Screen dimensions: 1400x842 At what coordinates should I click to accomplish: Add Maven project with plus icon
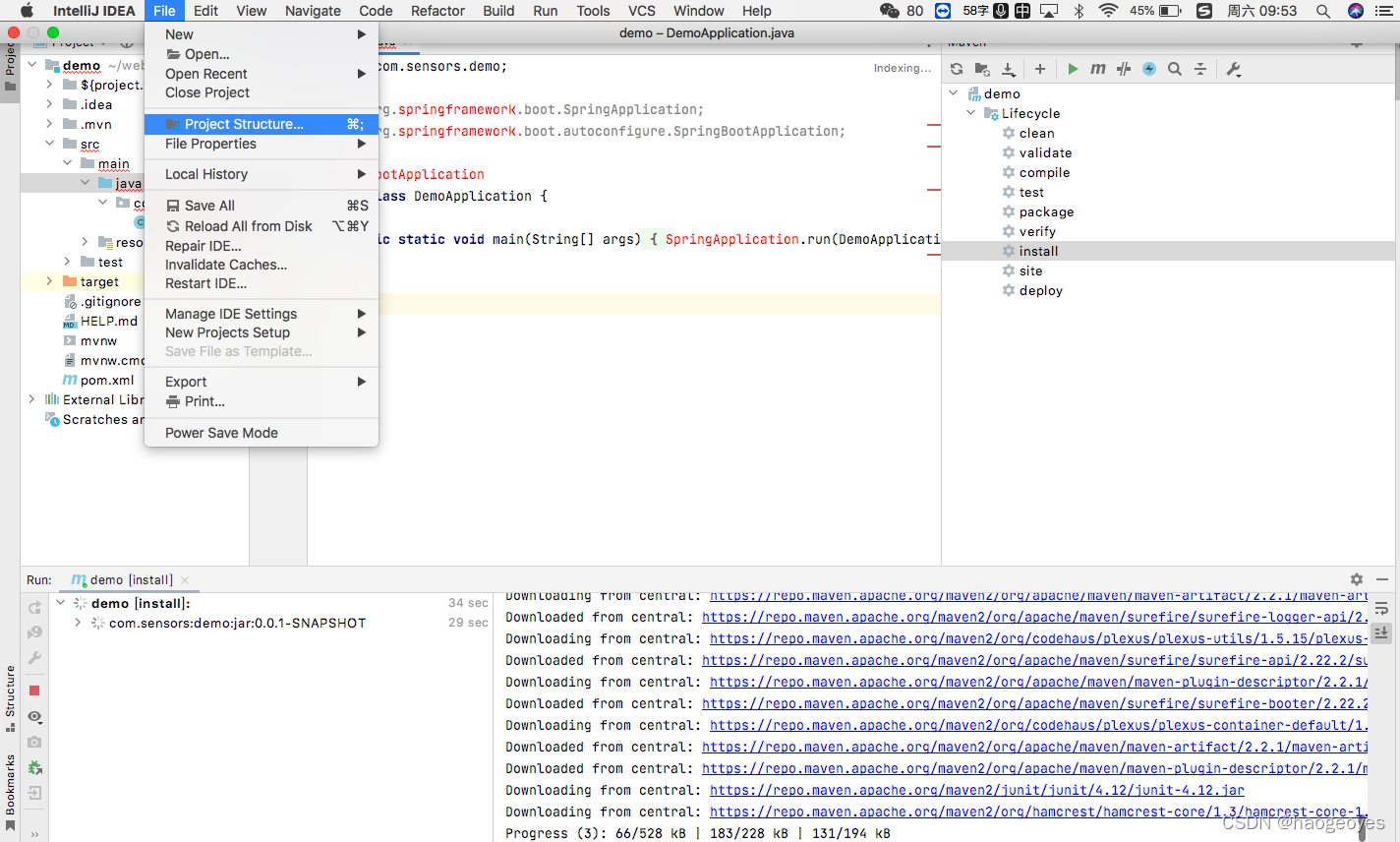(x=1040, y=69)
